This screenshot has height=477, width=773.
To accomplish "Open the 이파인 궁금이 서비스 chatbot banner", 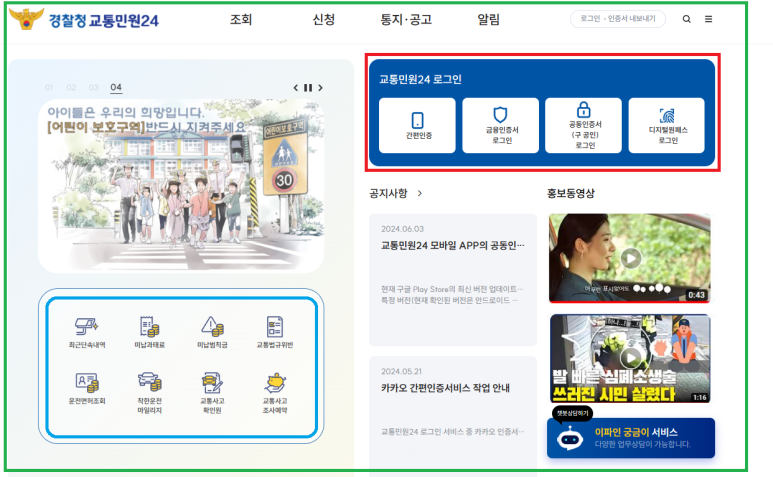I will tap(631, 438).
